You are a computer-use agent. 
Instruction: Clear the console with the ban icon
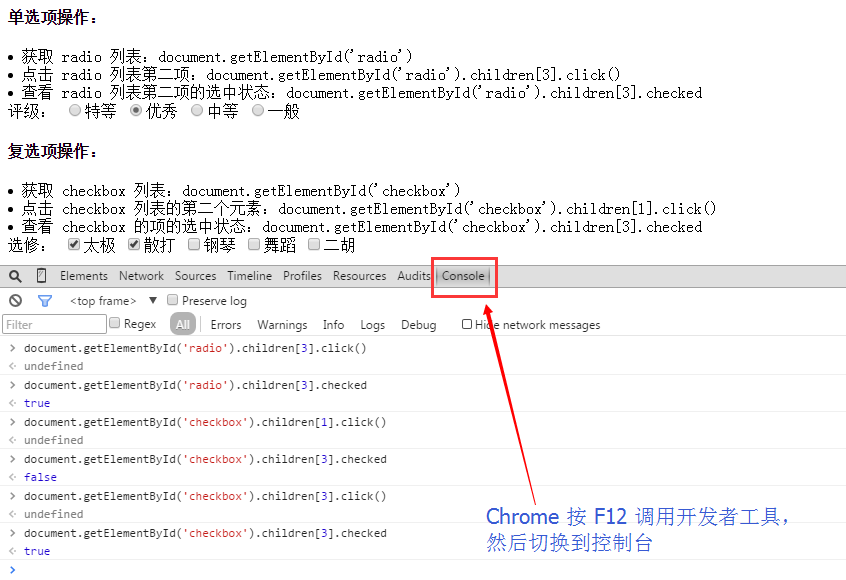(x=16, y=301)
